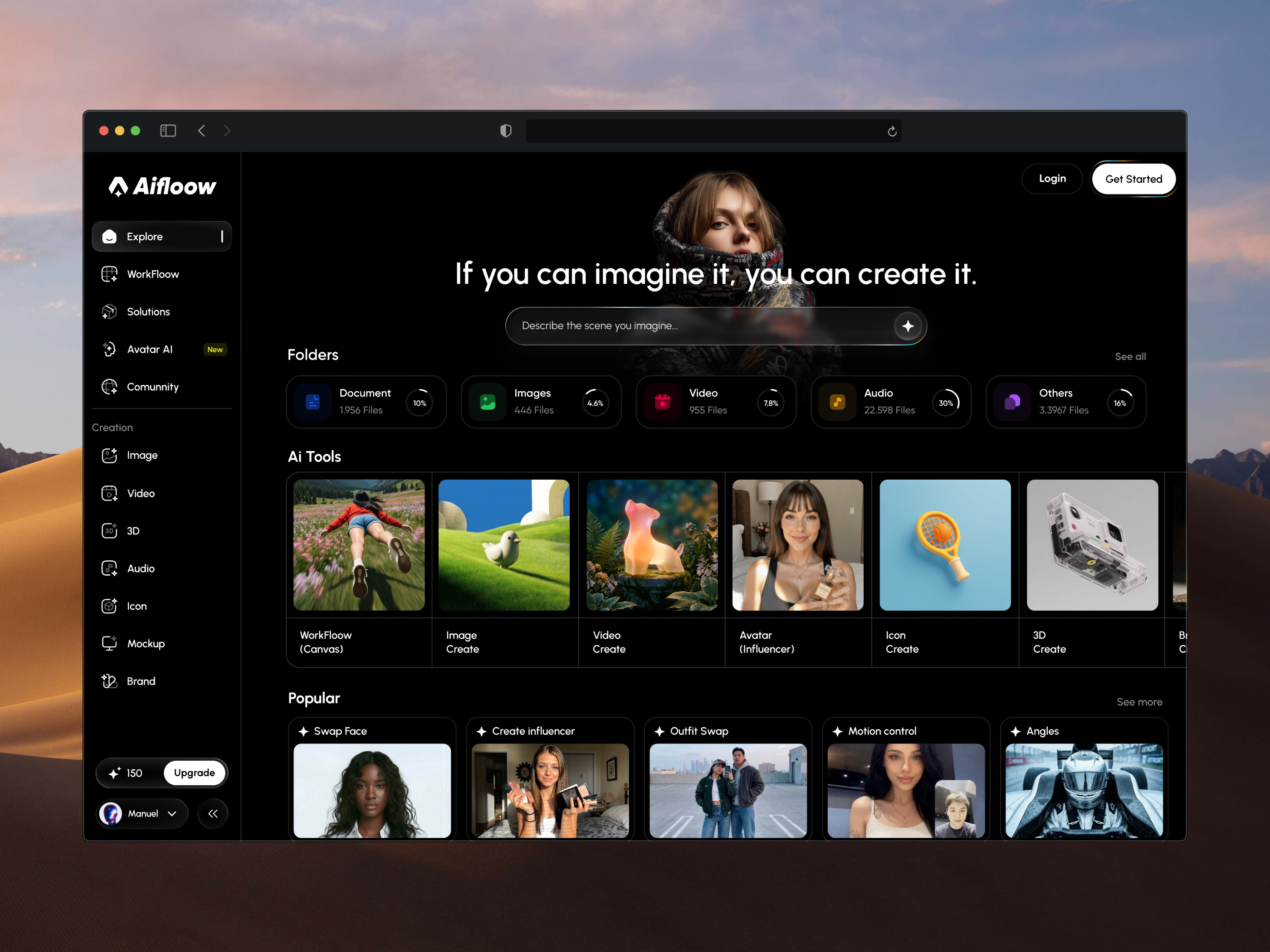Viewport: 1270px width, 952px height.
Task: Open the Outfit Swap preview image
Action: (x=728, y=791)
